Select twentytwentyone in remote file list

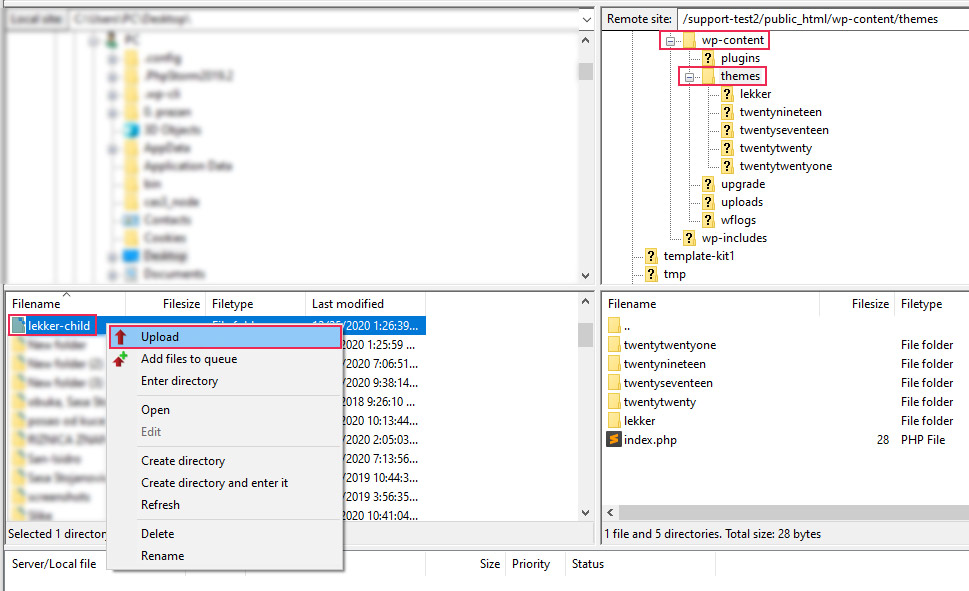[x=670, y=345]
